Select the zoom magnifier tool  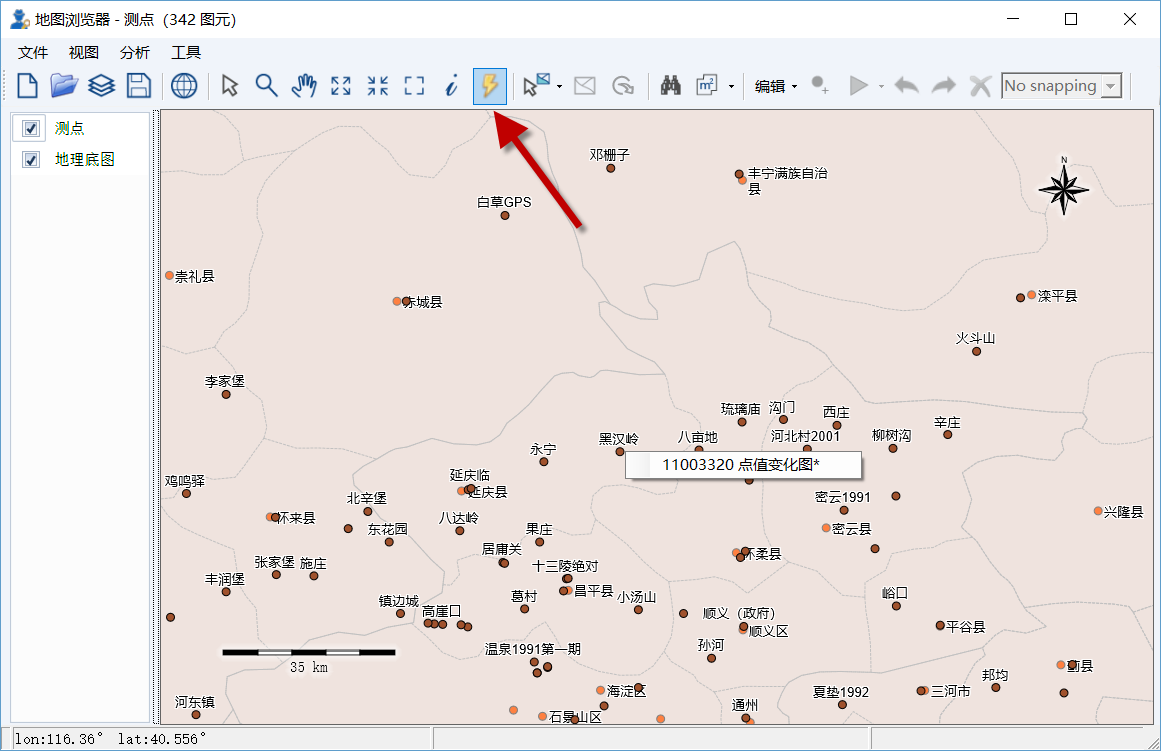pyautogui.click(x=267, y=86)
